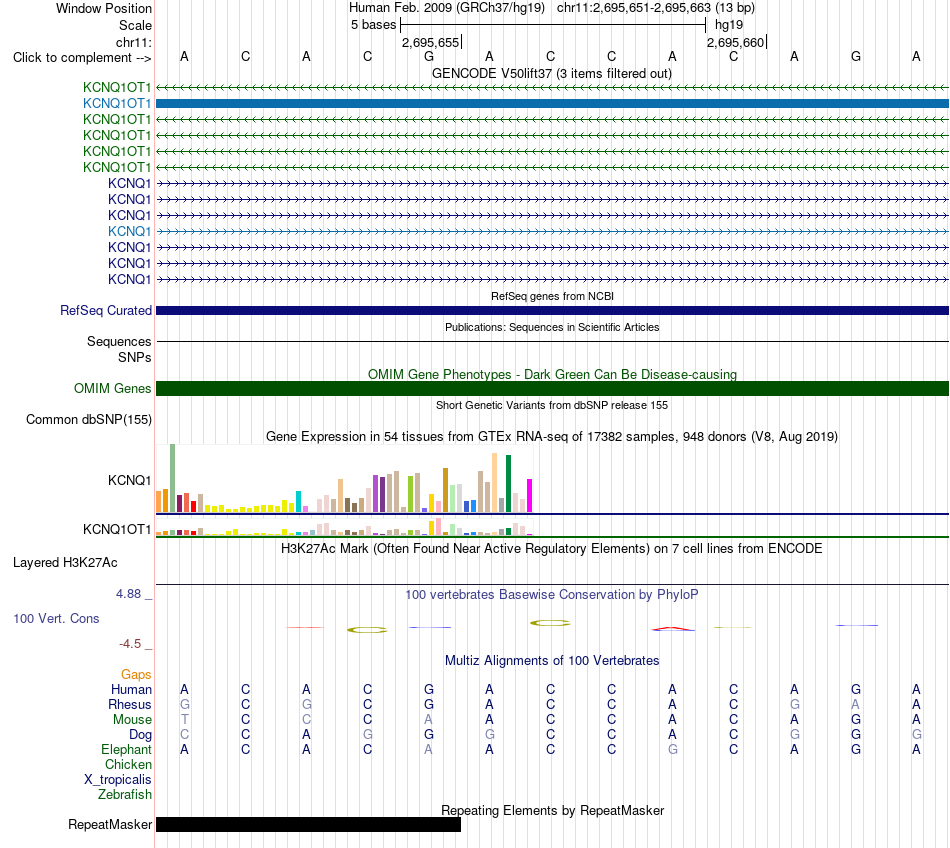Image resolution: width=950 pixels, height=848 pixels.
Task: Click the 'X_tropicalis' alignment row label
Action: (118, 780)
